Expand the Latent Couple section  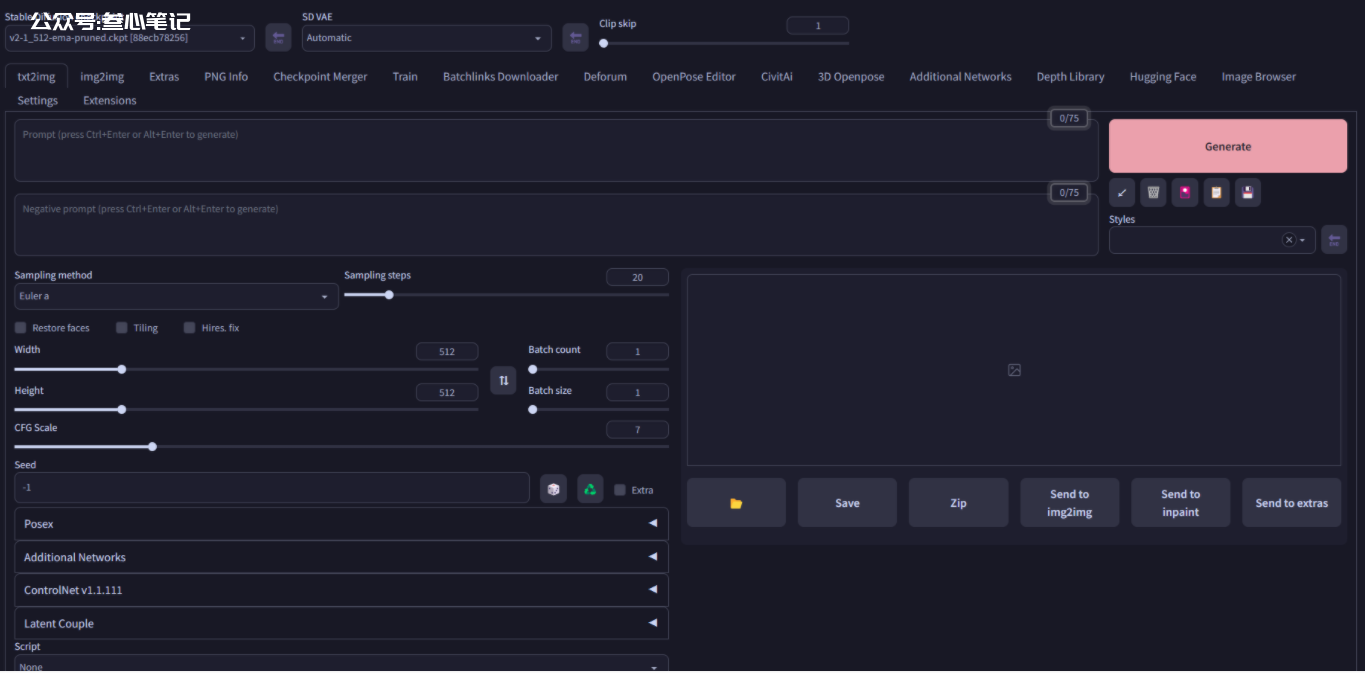click(x=341, y=623)
